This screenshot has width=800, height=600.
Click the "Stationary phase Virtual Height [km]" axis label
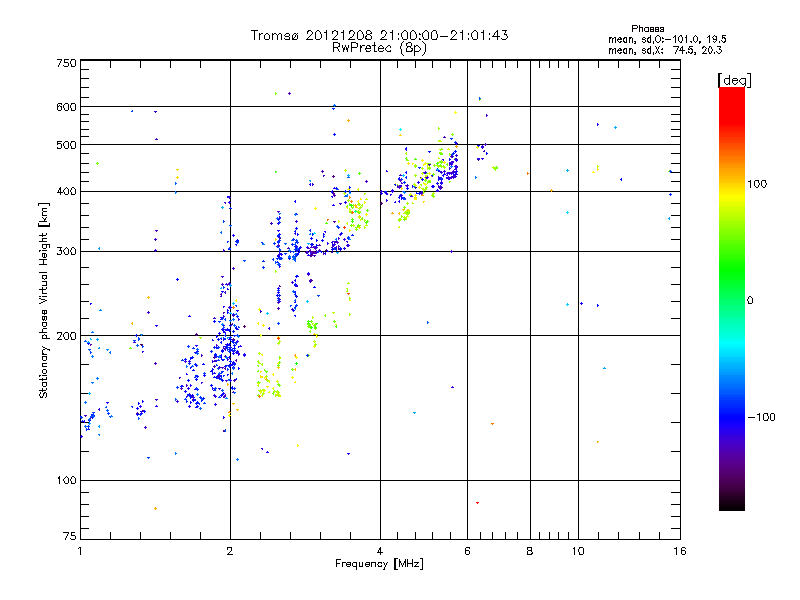44,300
